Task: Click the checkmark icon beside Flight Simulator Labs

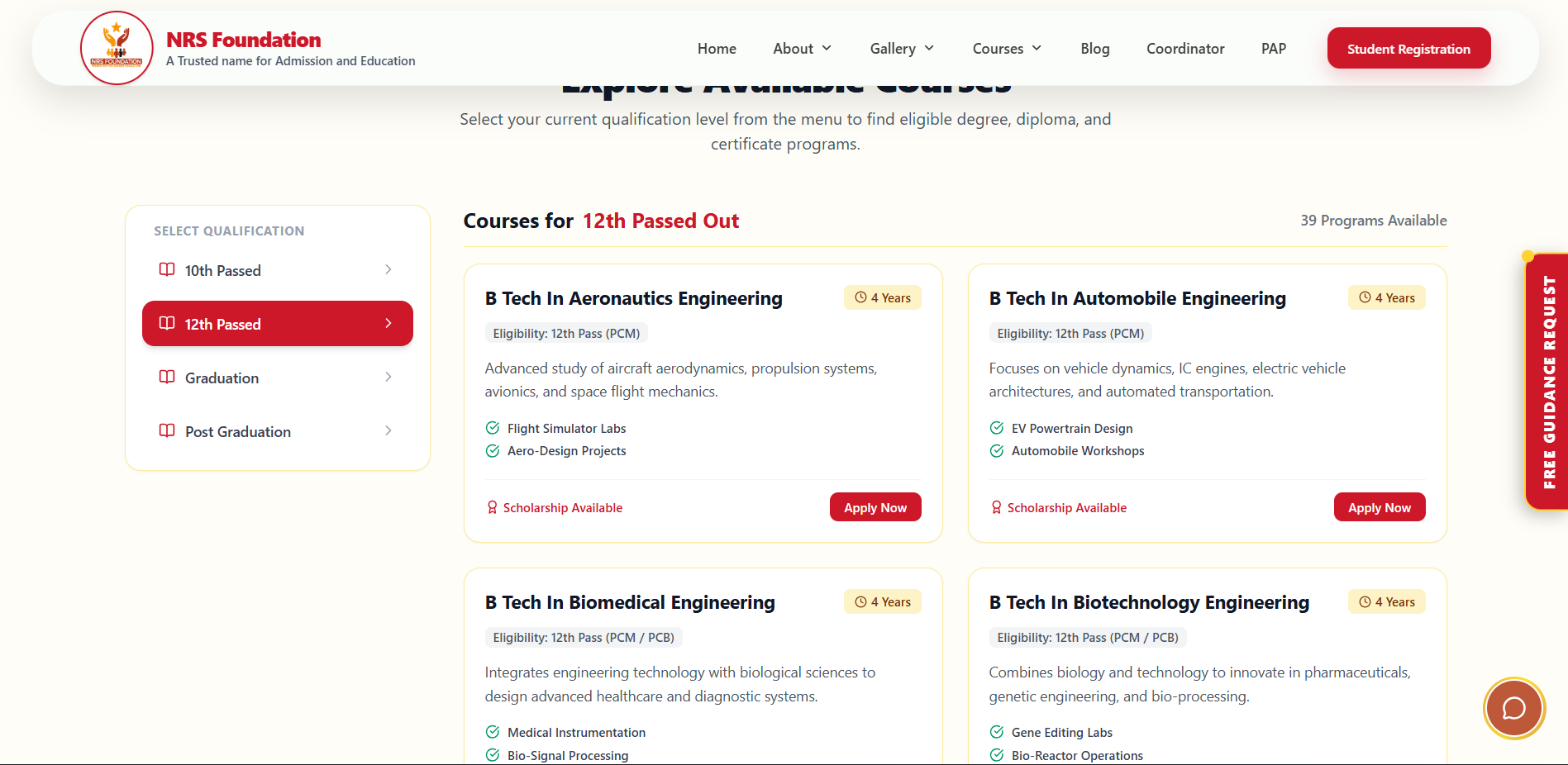Action: tap(493, 428)
